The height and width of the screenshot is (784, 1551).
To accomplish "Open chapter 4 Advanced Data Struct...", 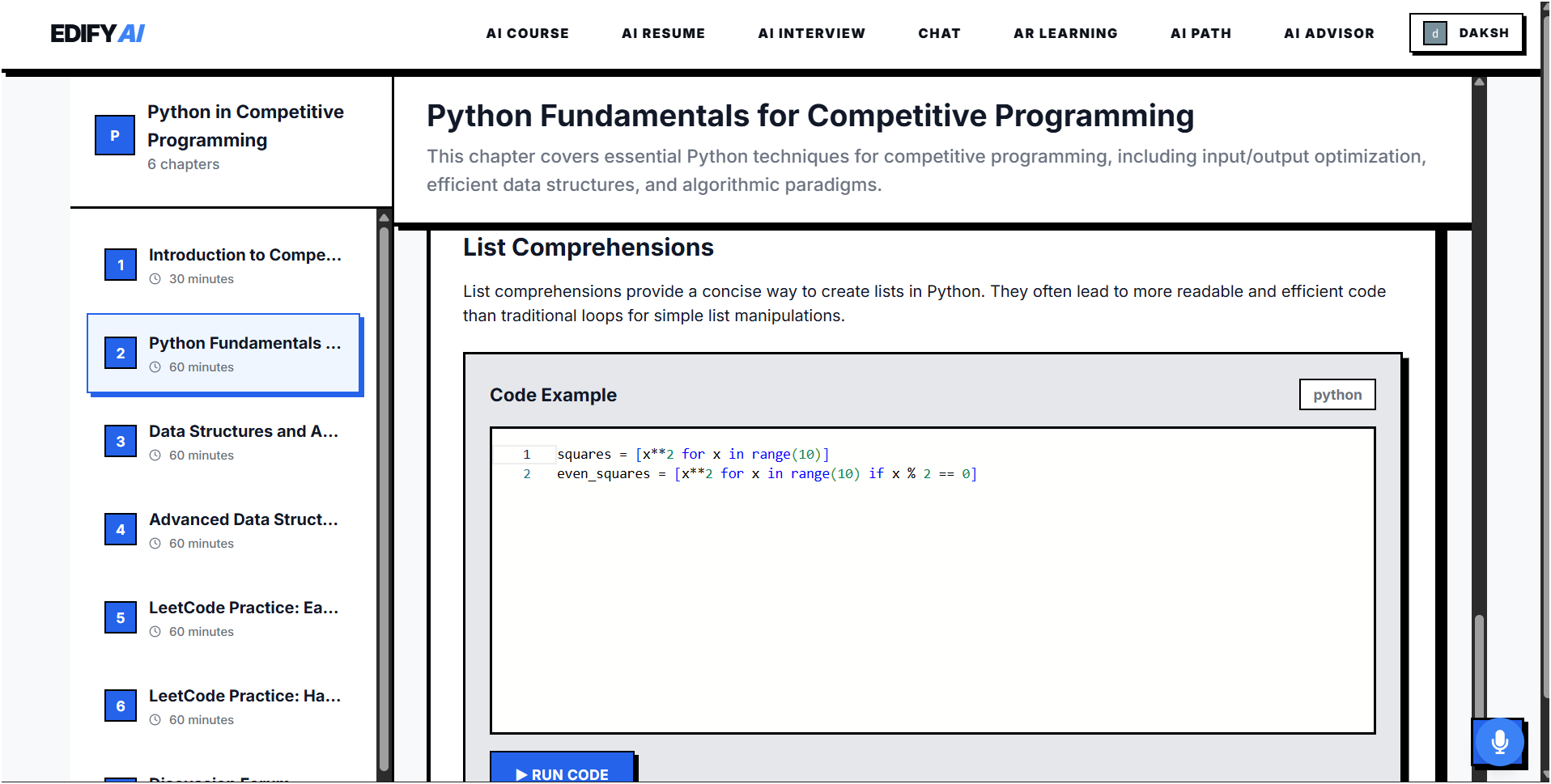I will pos(223,530).
